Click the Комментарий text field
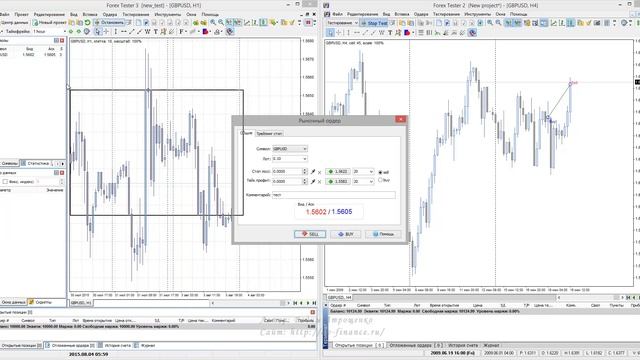The image size is (640, 360). click(x=333, y=195)
